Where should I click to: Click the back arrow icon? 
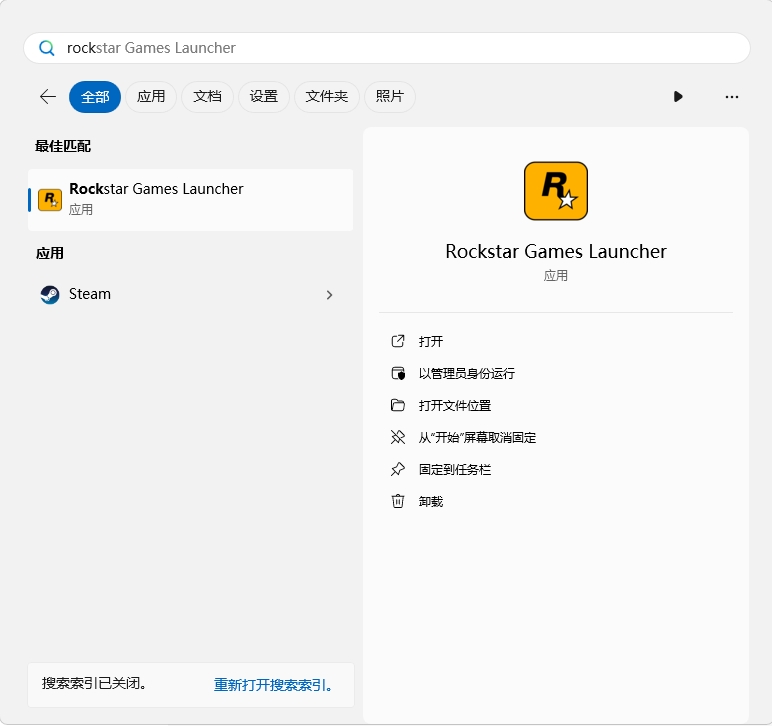(x=47, y=97)
